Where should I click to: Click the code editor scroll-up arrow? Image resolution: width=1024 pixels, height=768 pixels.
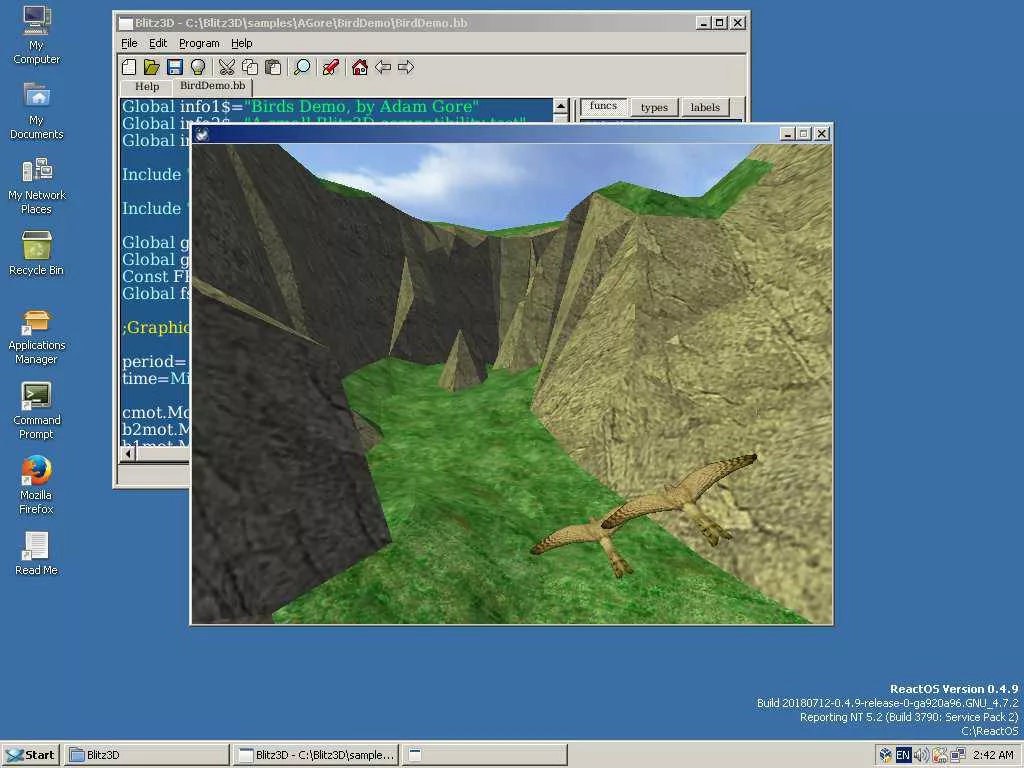(560, 106)
